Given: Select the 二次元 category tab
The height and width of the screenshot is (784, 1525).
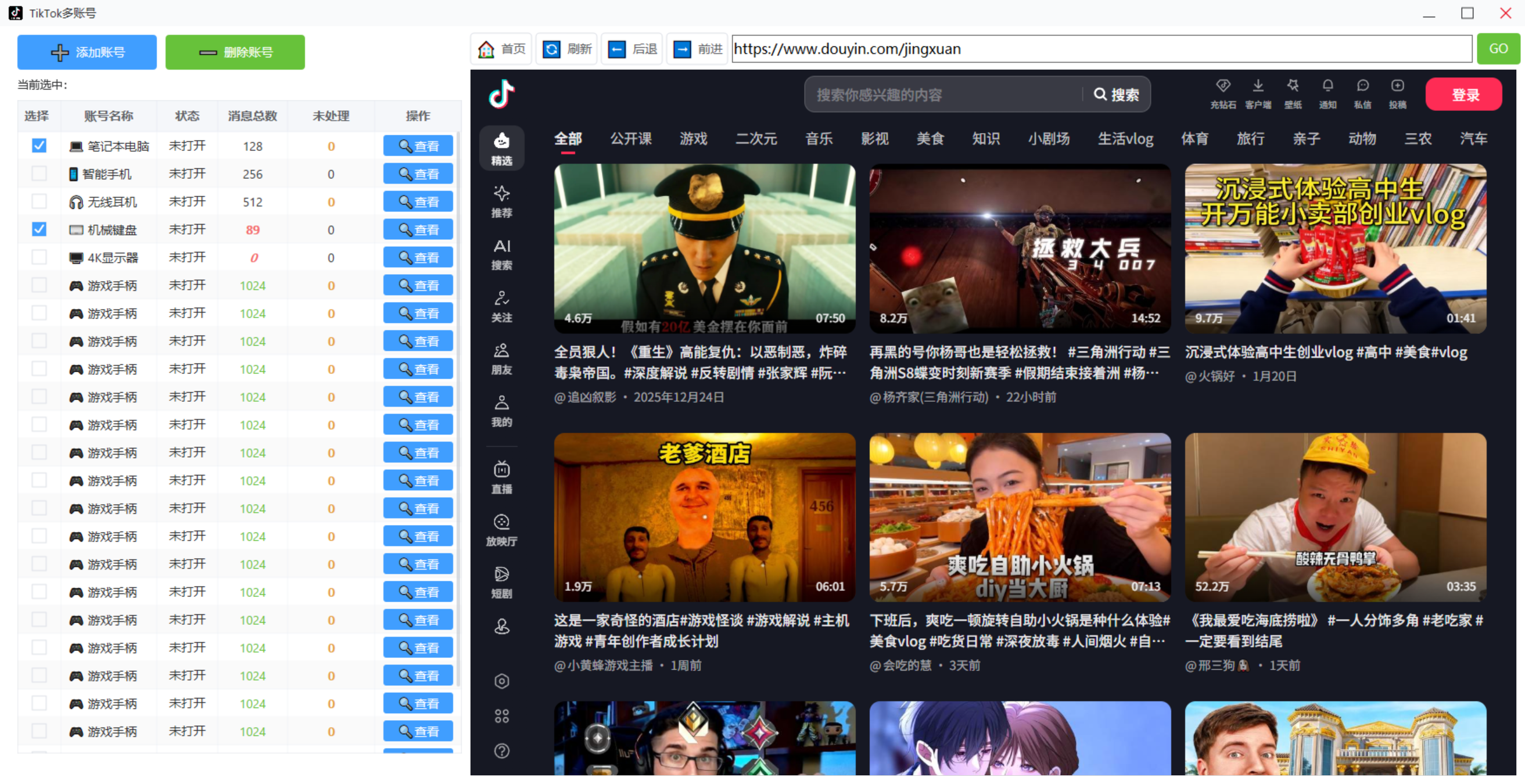Looking at the screenshot, I should pos(756,139).
